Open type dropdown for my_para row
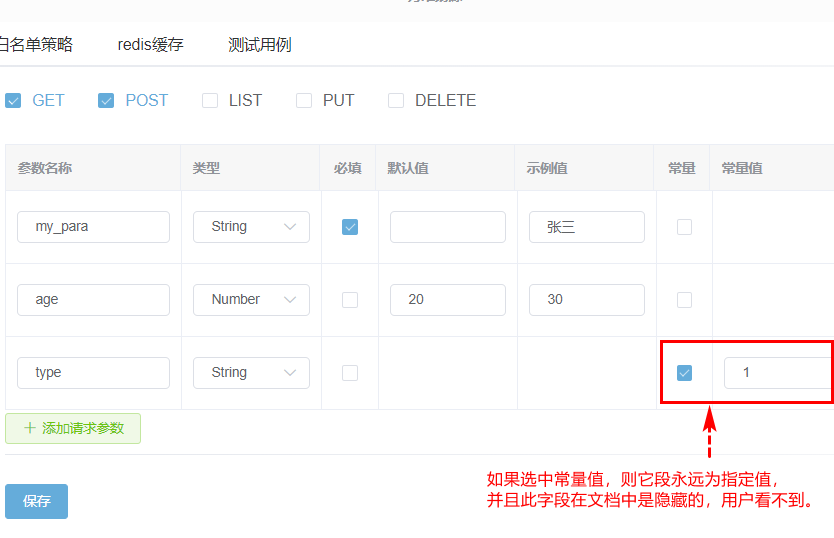 [251, 227]
